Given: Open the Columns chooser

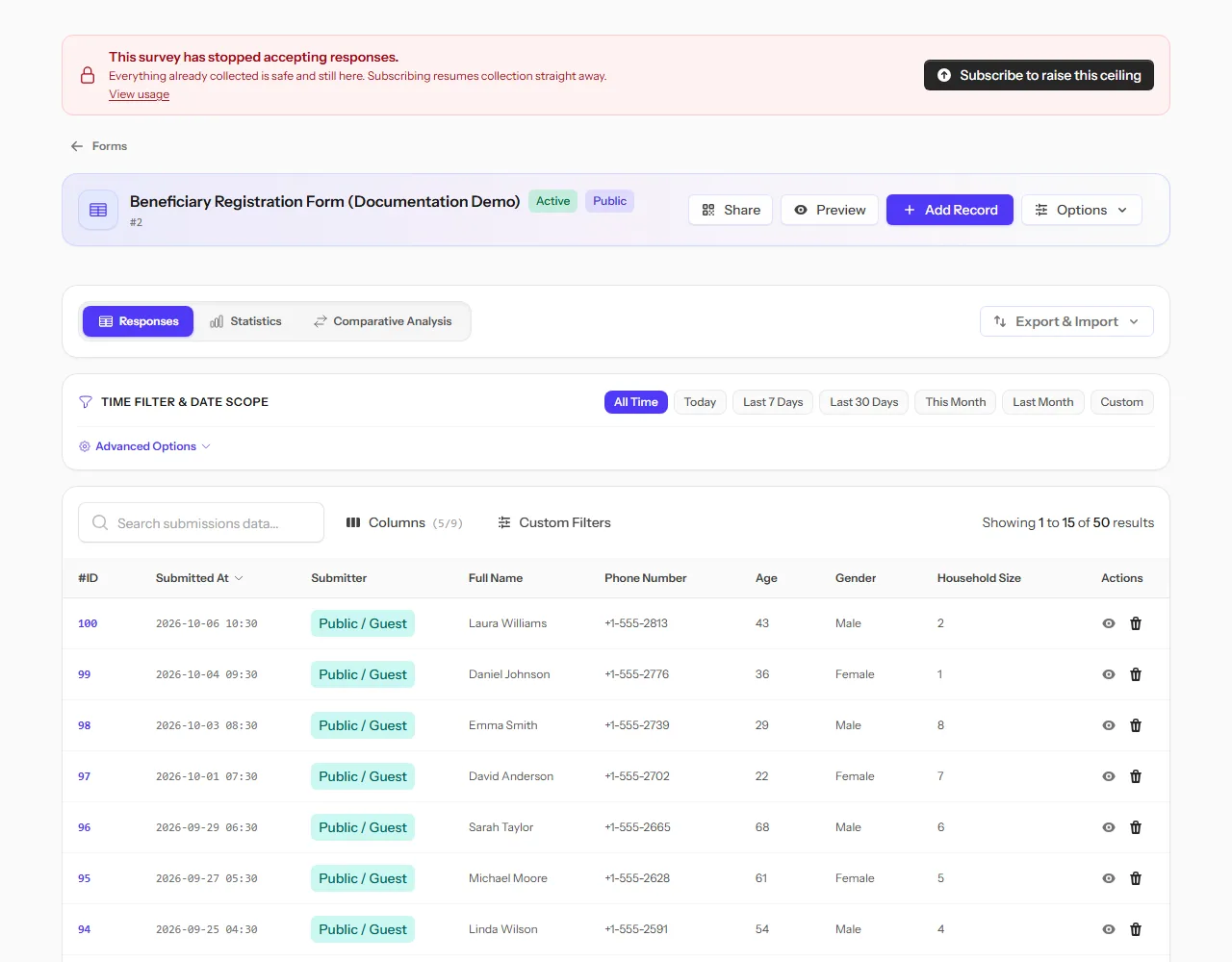Looking at the screenshot, I should 404,522.
